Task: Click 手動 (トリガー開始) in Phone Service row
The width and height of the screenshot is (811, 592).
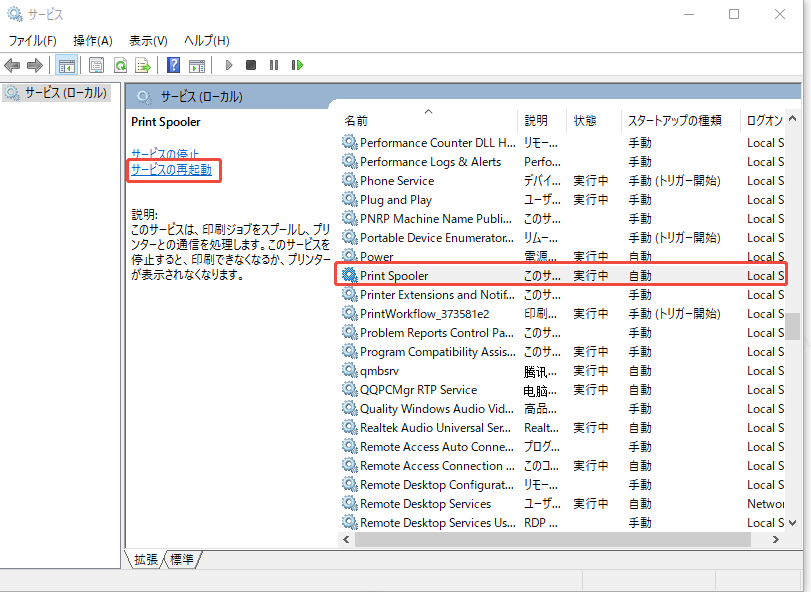Action: pos(674,181)
